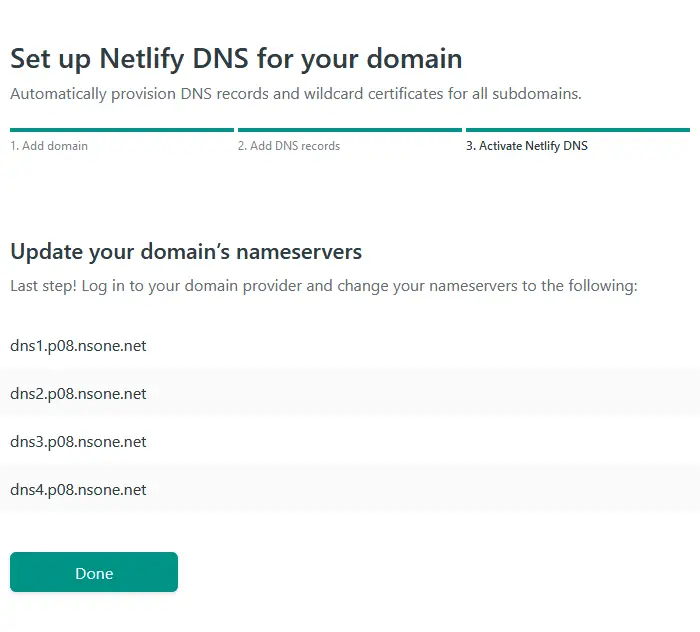
Task: Select nameserver dns3.p08.nsone.net
Action: [x=78, y=442]
